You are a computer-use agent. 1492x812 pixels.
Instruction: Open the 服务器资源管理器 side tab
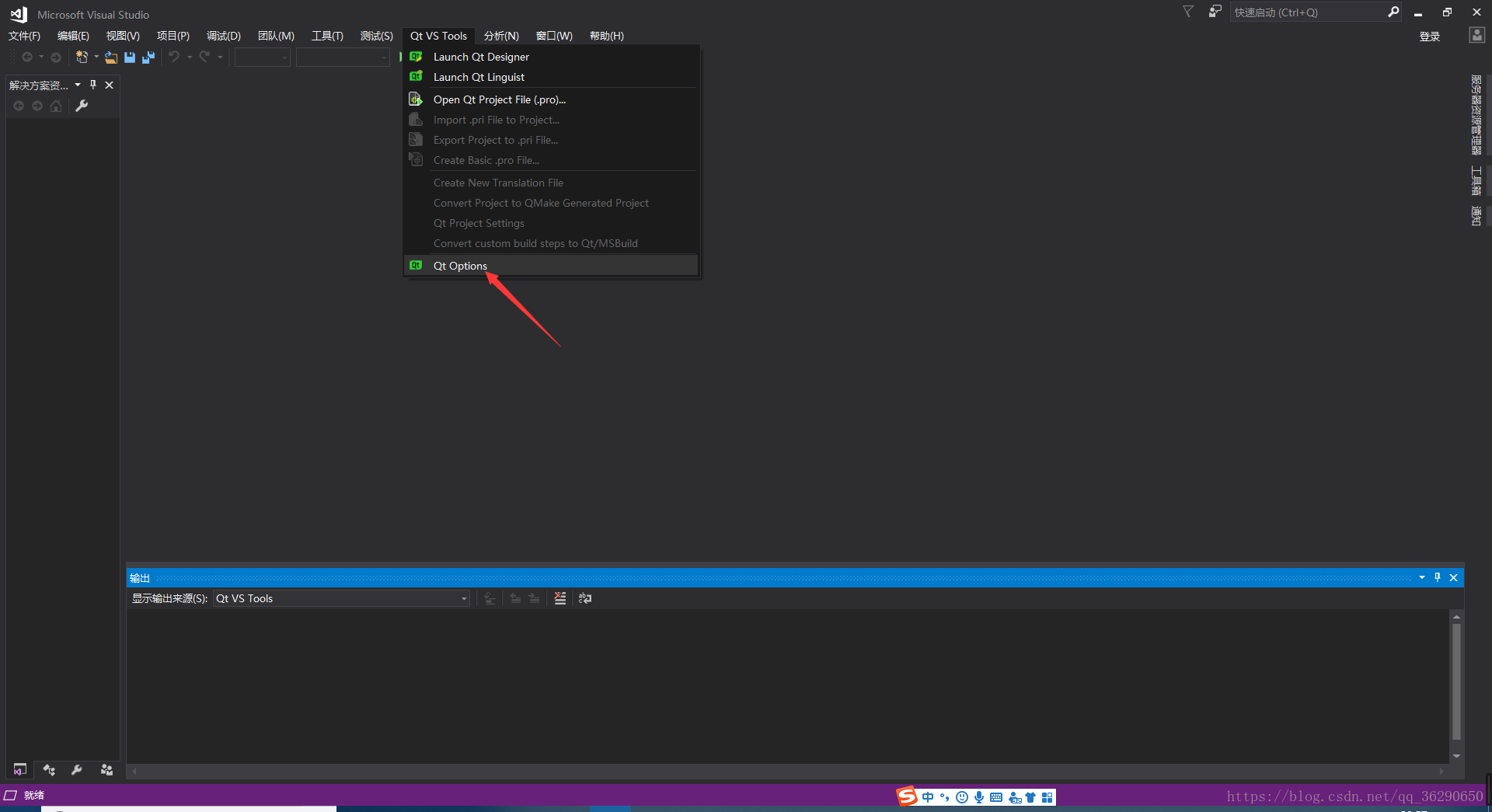coord(1476,114)
